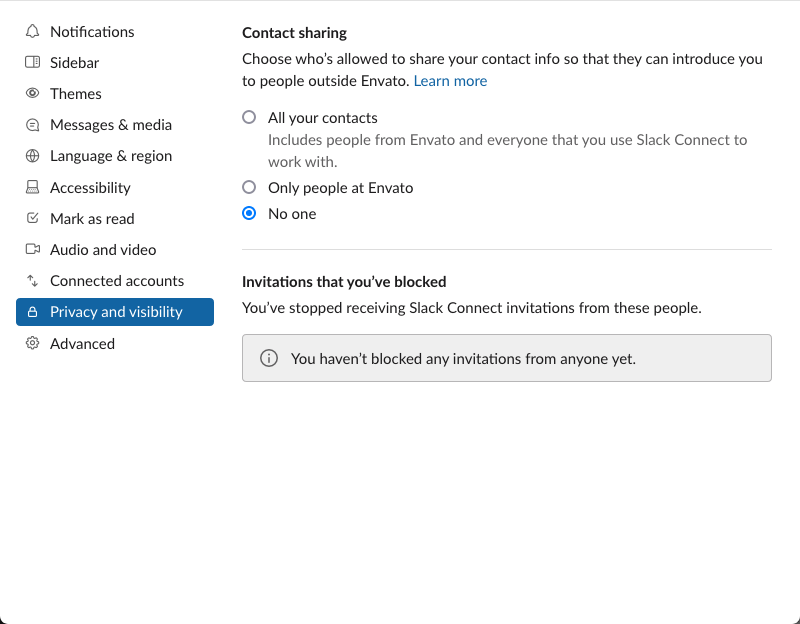Click the Language & region globe icon
The width and height of the screenshot is (800, 624).
(x=32, y=156)
